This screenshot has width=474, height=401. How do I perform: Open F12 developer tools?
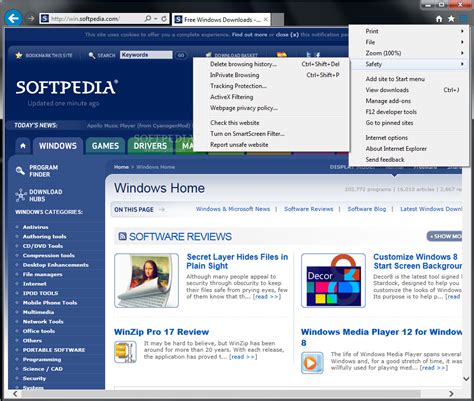[409, 112]
